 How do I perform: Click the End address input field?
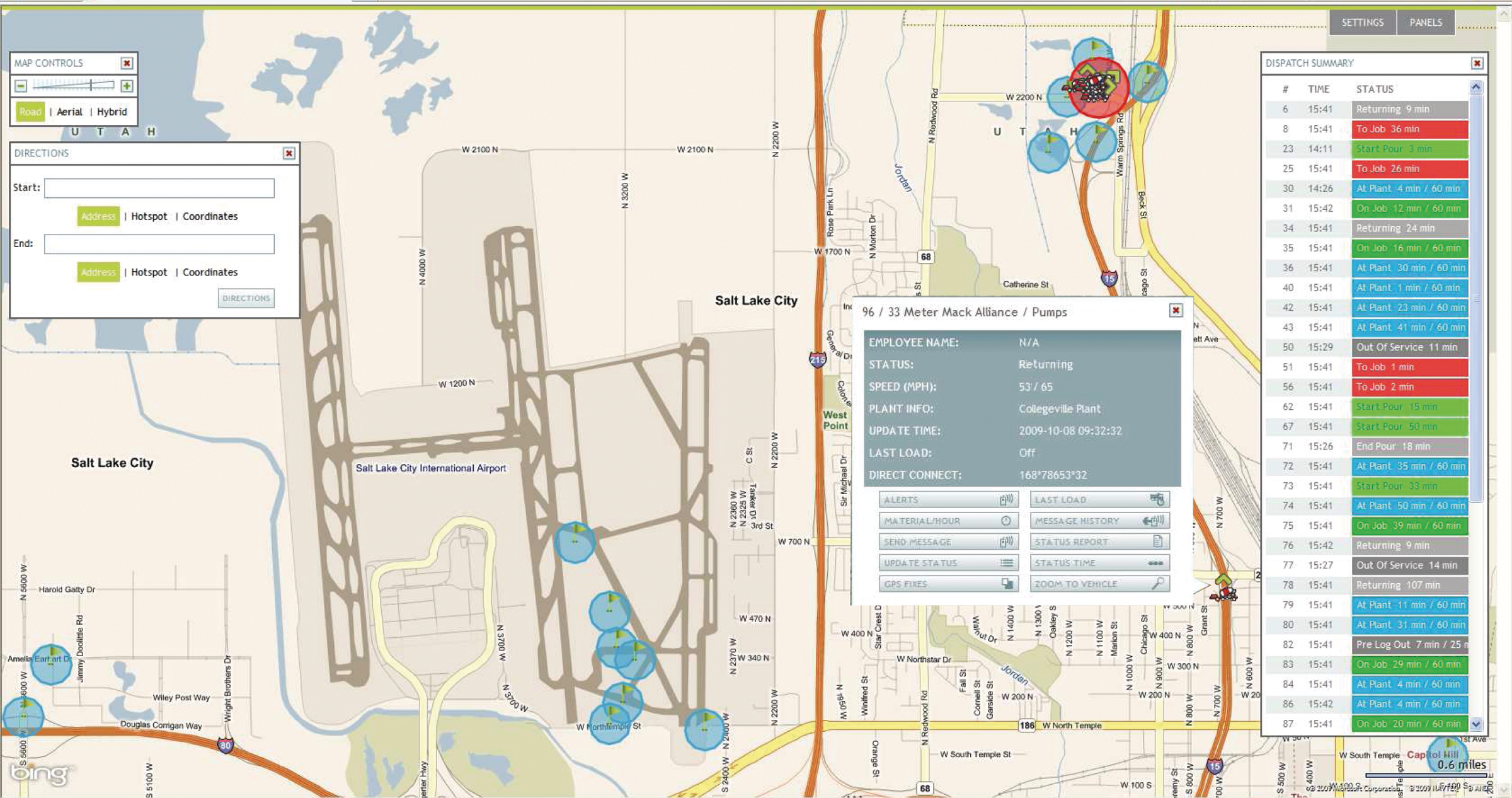159,244
